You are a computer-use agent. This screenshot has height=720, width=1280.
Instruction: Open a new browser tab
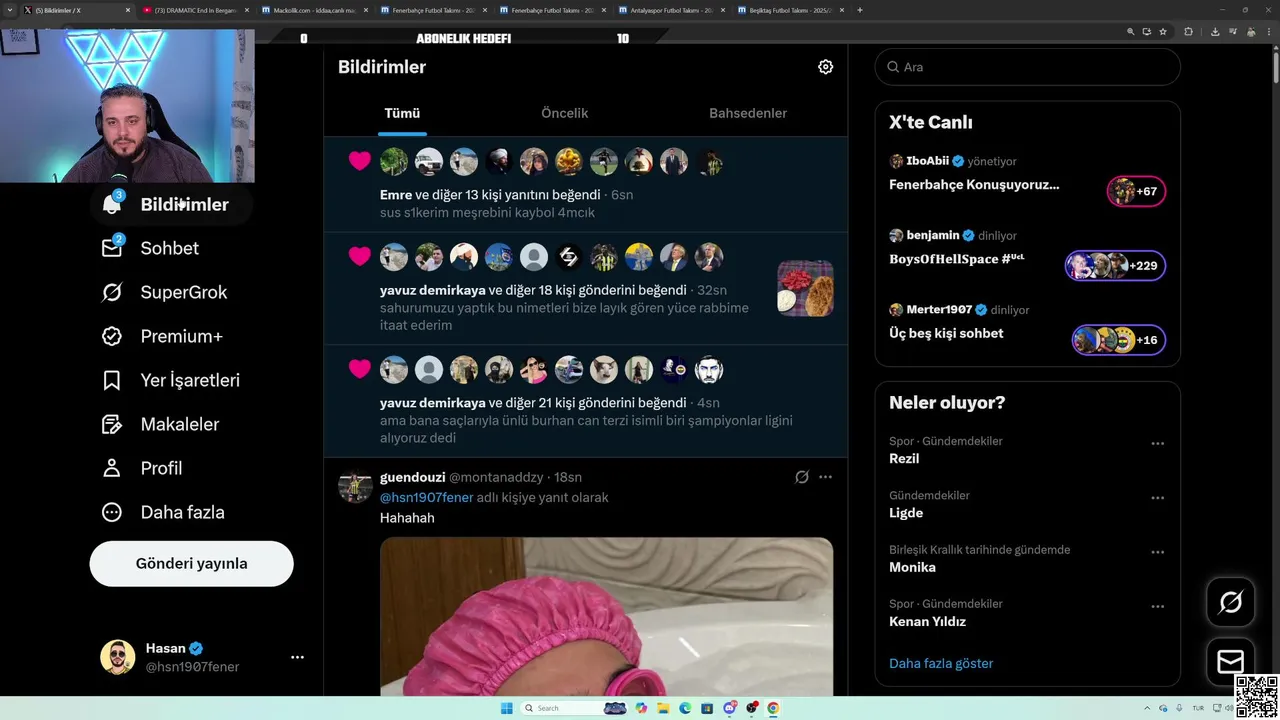click(860, 10)
